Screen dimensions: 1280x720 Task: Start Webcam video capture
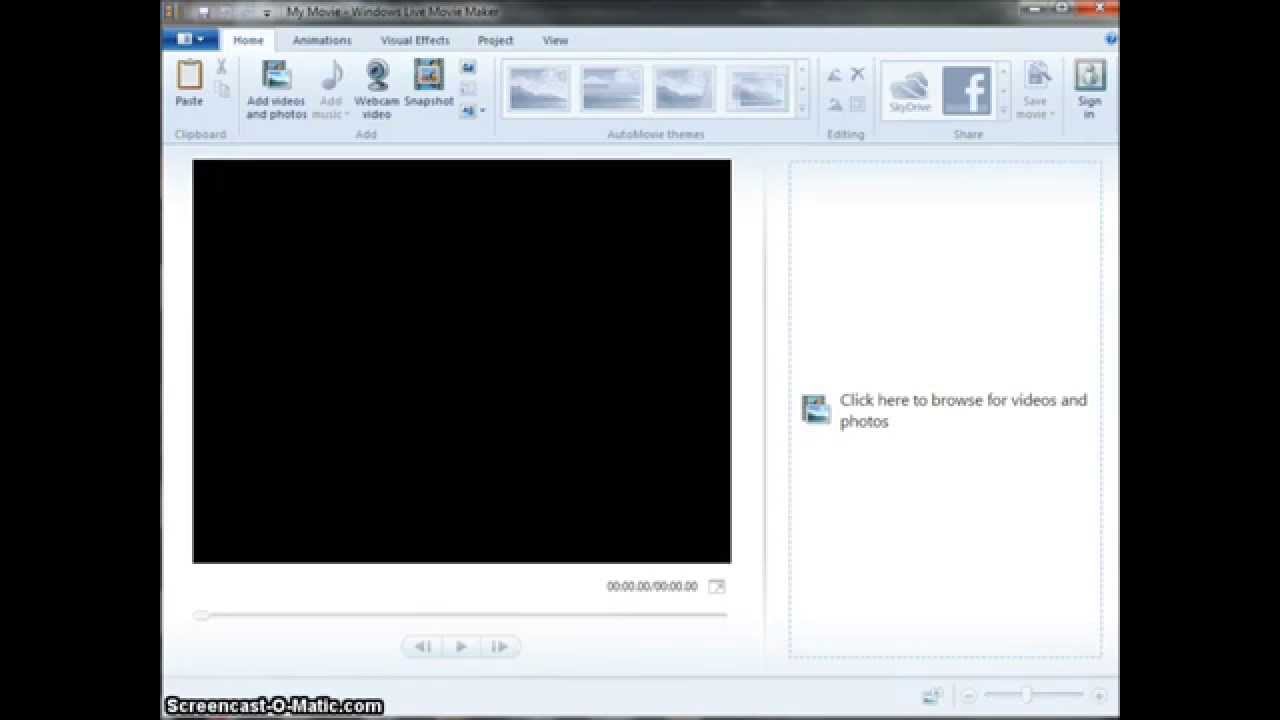click(x=377, y=89)
